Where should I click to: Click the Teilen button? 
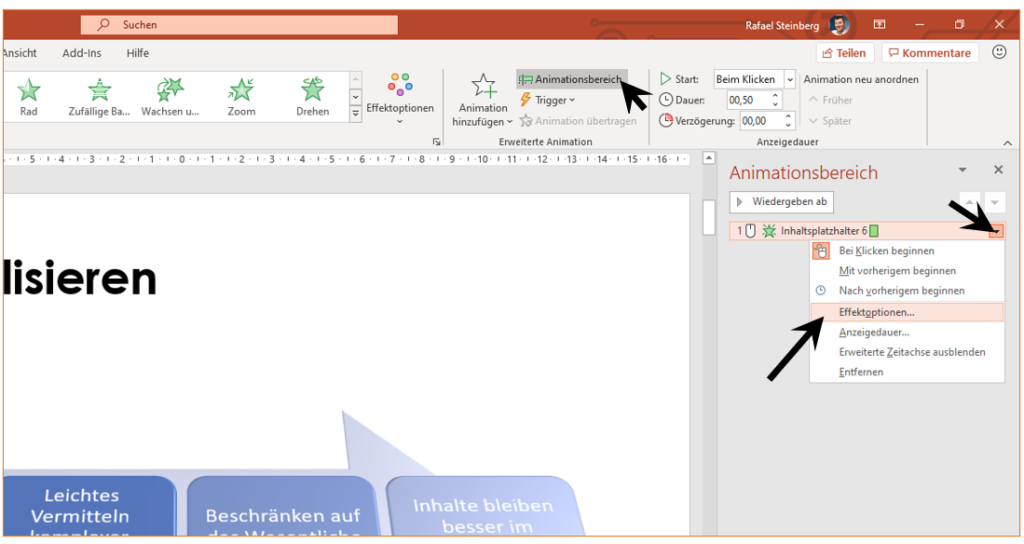click(x=844, y=53)
